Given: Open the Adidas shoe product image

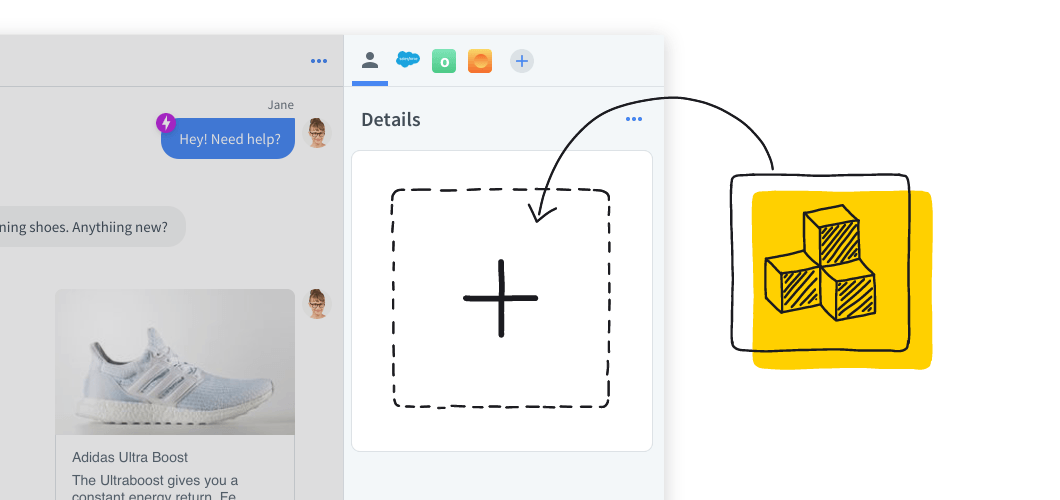Looking at the screenshot, I should coord(175,362).
